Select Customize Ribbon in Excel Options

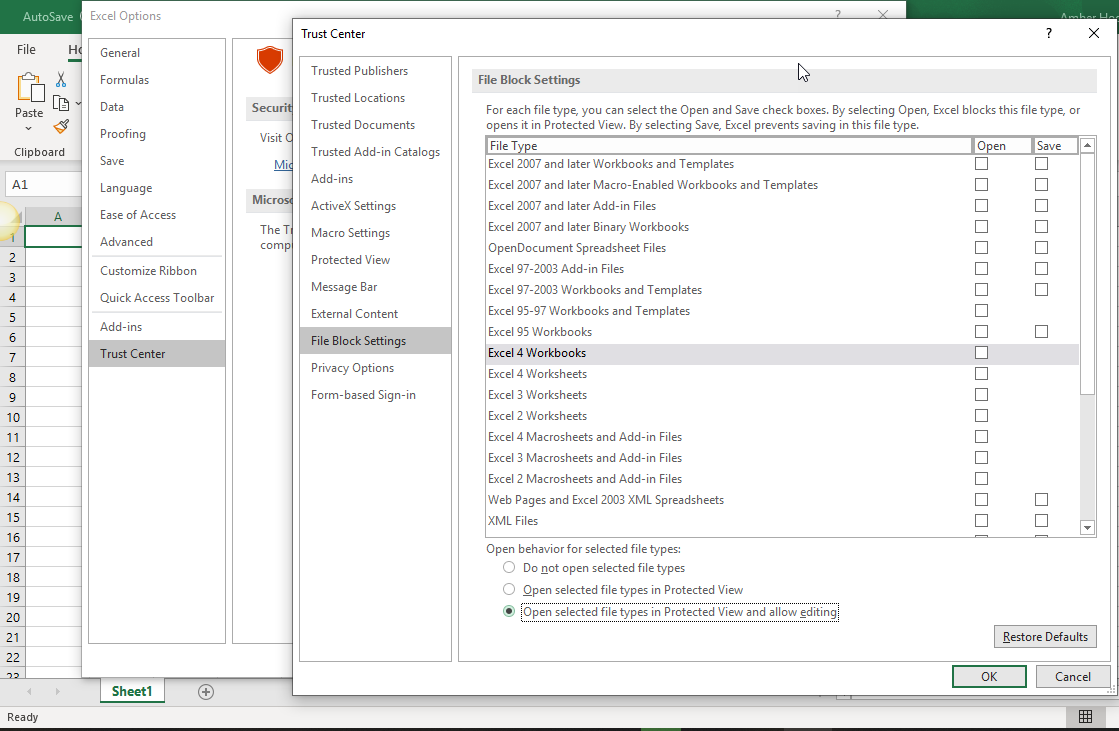pos(157,271)
